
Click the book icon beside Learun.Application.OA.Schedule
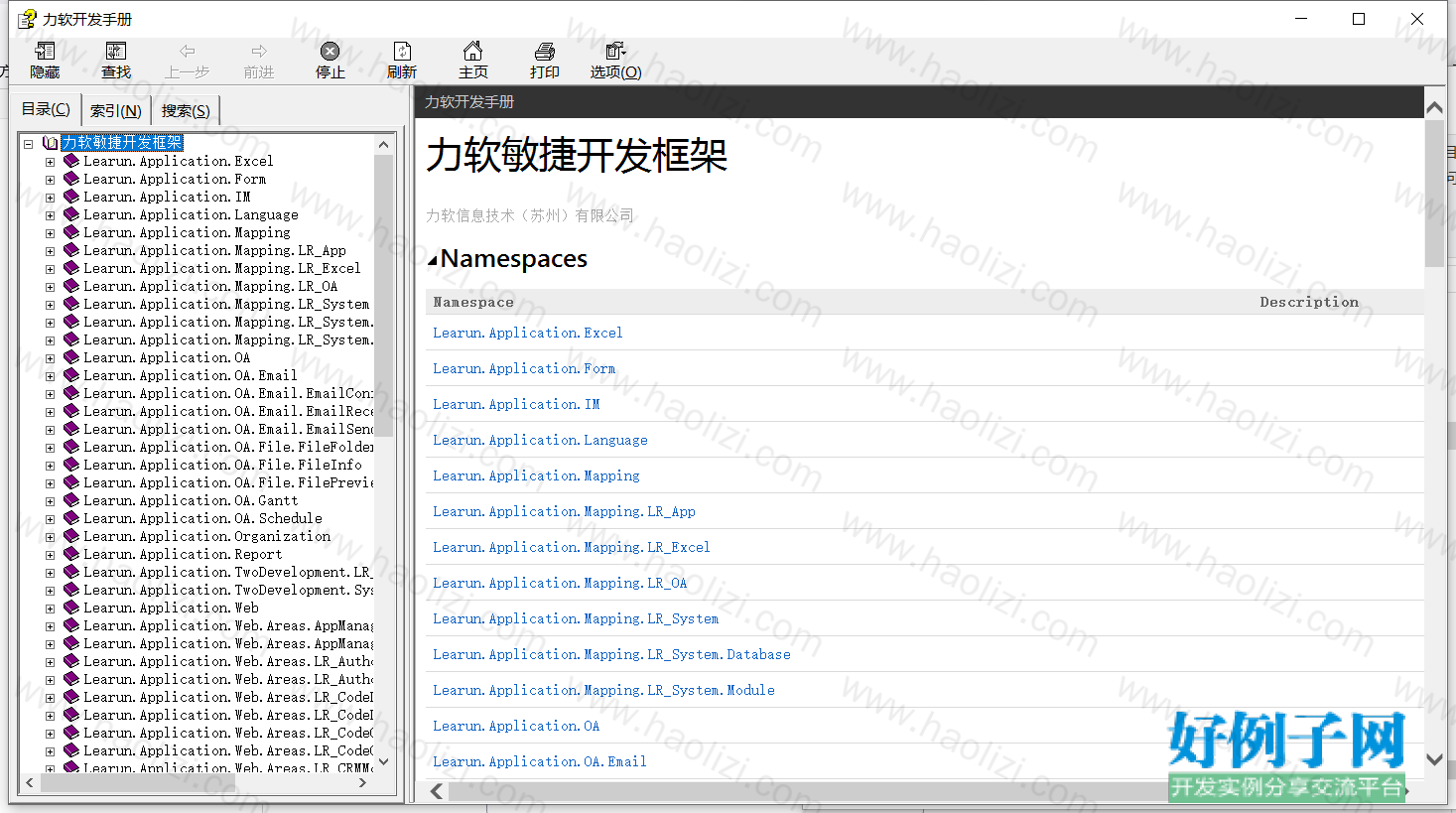[x=70, y=518]
